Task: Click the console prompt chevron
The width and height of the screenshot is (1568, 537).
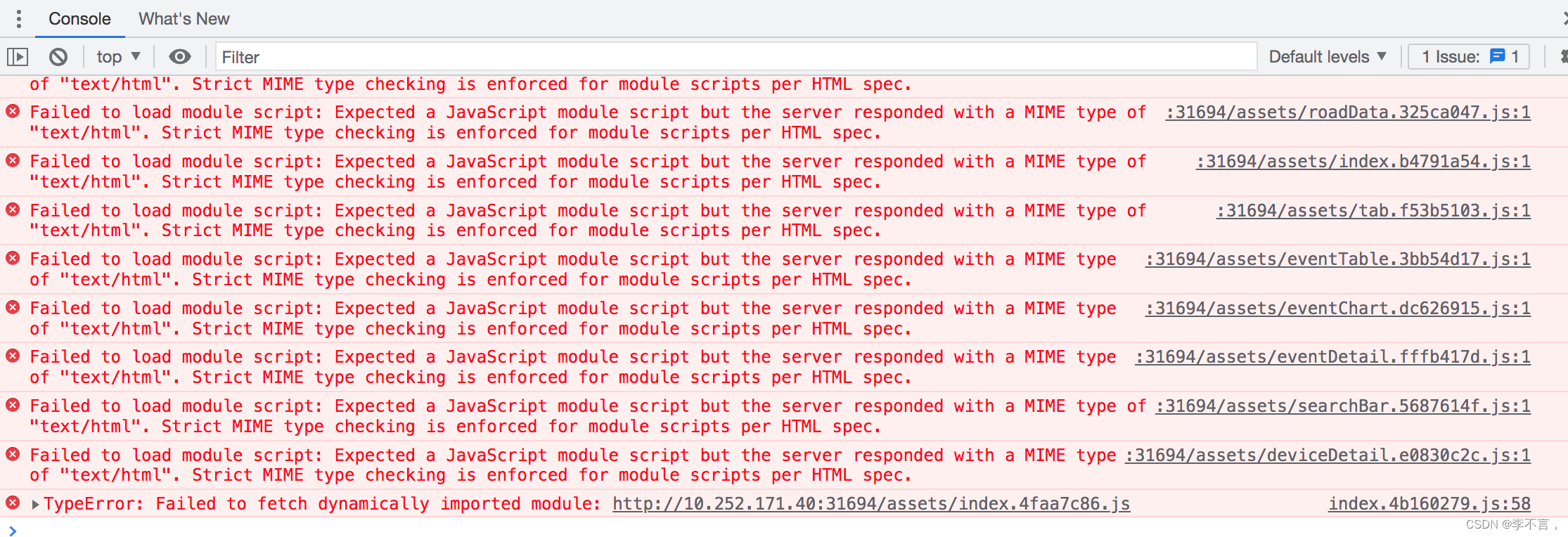Action: (x=13, y=531)
